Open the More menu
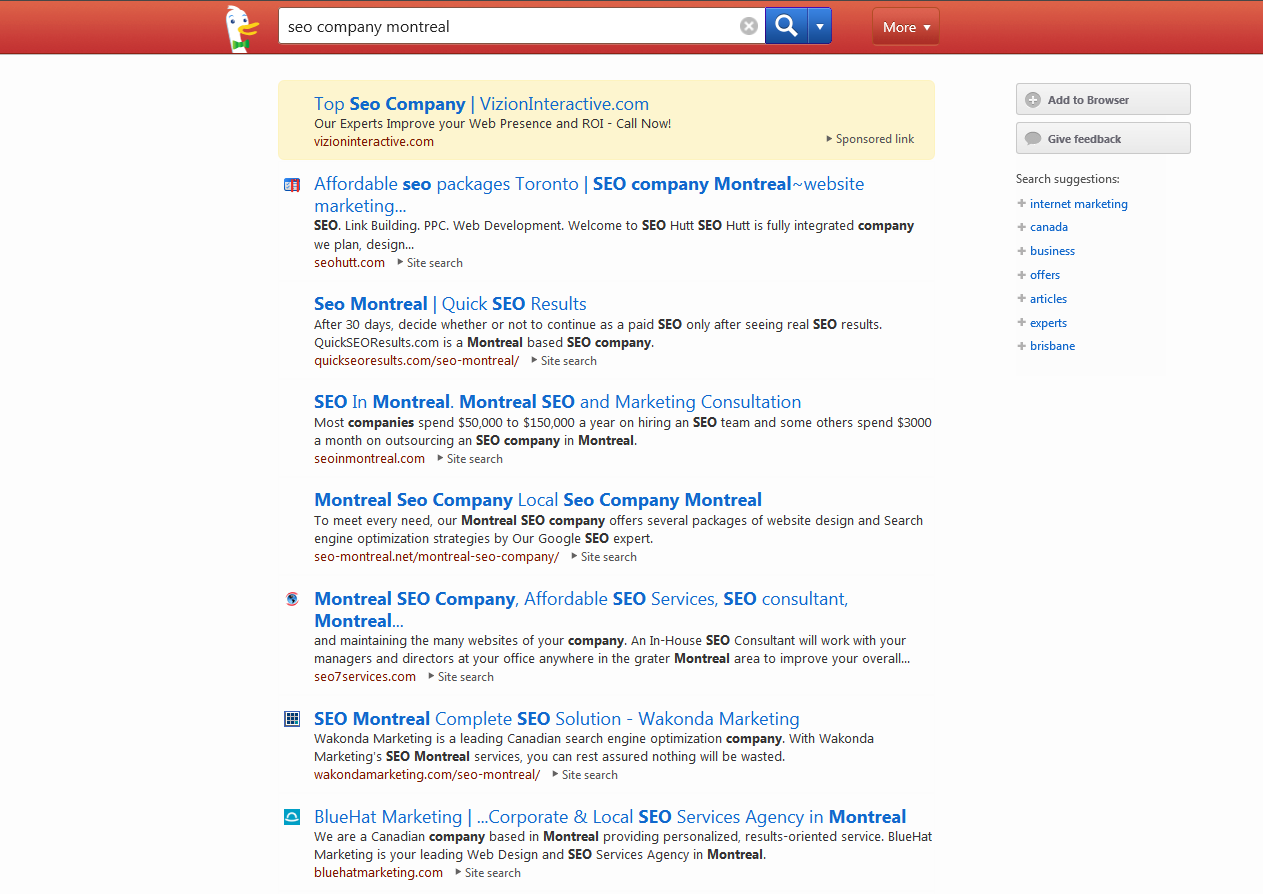The height and width of the screenshot is (894, 1263). click(904, 27)
